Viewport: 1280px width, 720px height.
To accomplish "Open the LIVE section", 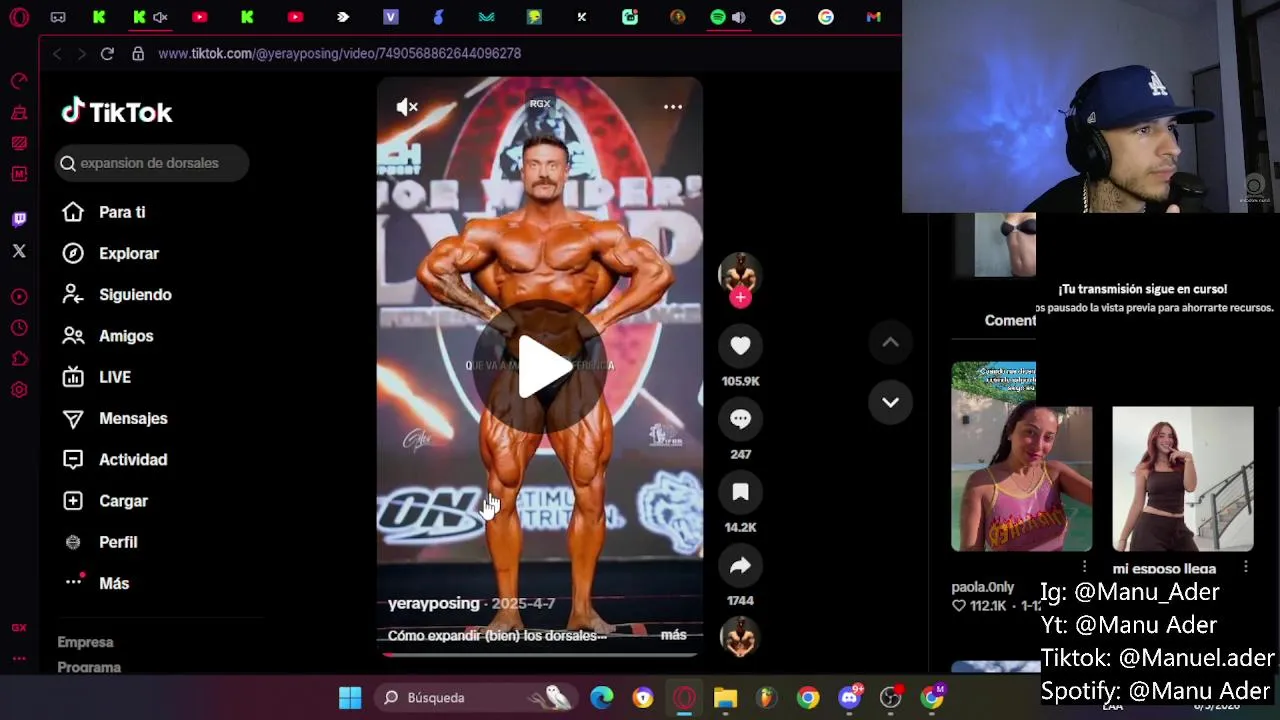I will (x=115, y=377).
